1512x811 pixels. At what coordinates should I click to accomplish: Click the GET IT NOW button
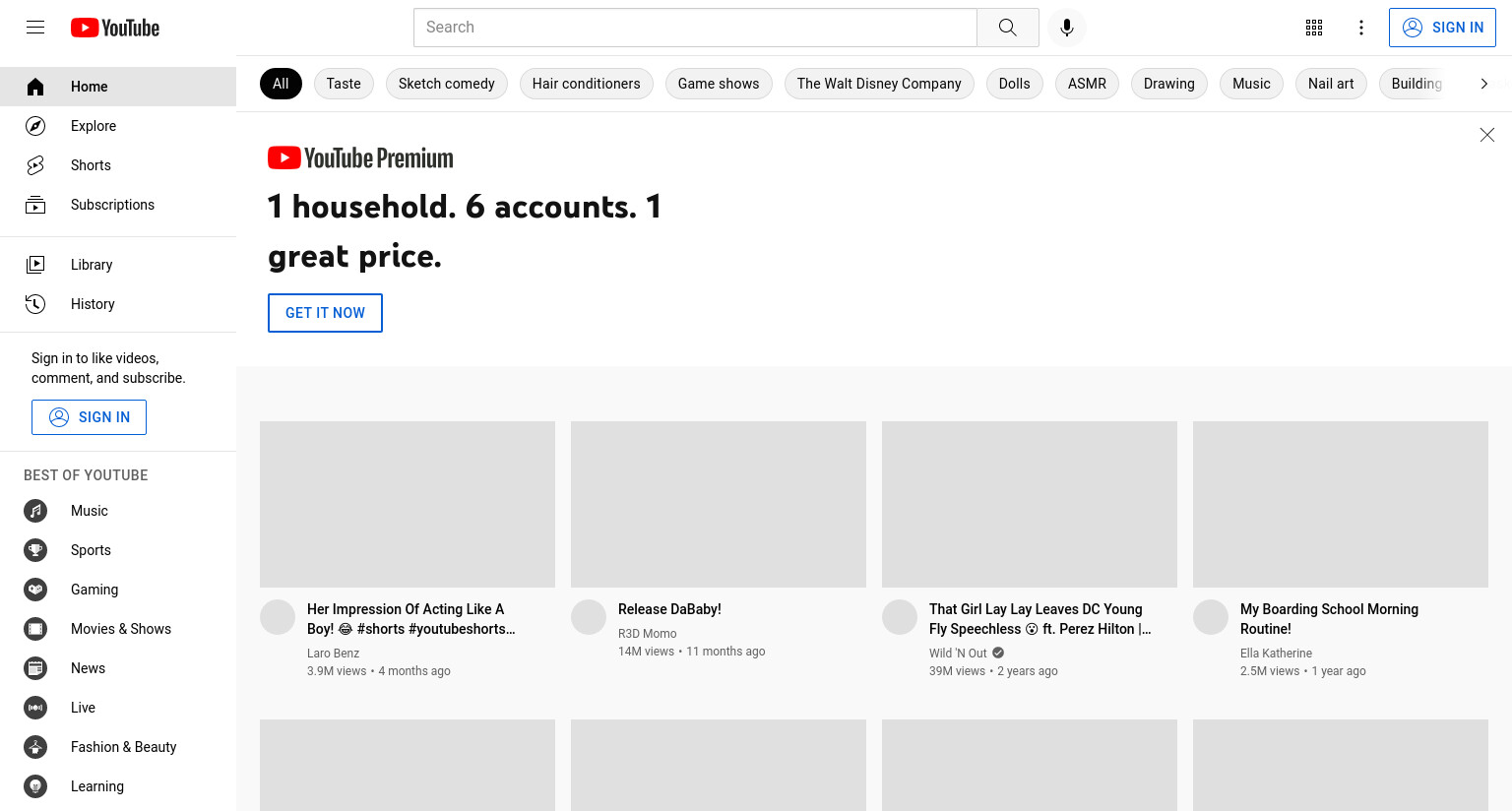click(x=325, y=313)
